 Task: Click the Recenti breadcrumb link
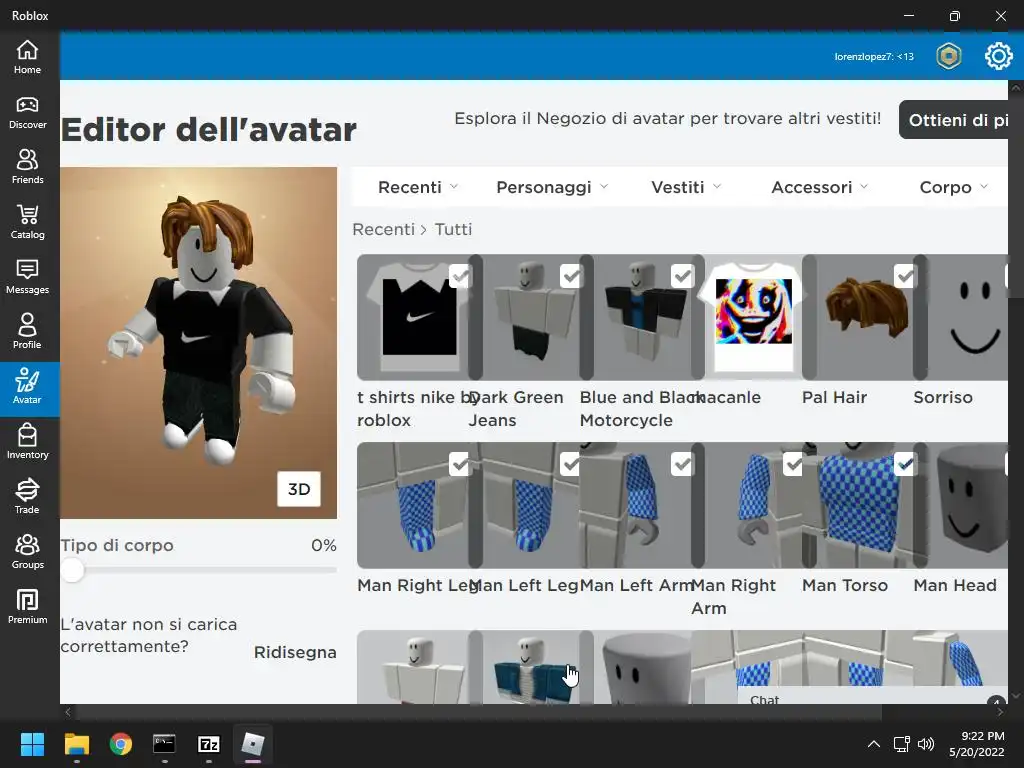click(x=383, y=229)
